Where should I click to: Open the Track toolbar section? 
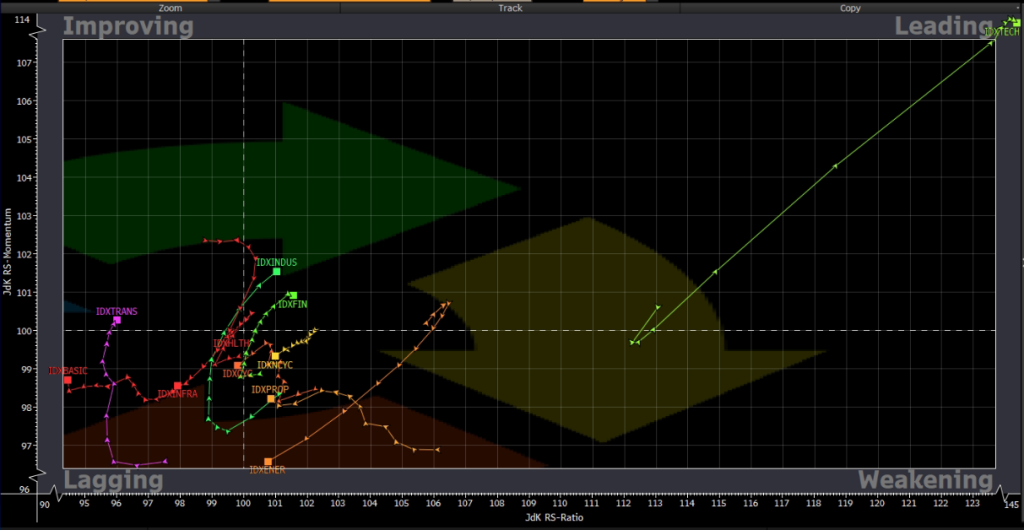click(510, 8)
